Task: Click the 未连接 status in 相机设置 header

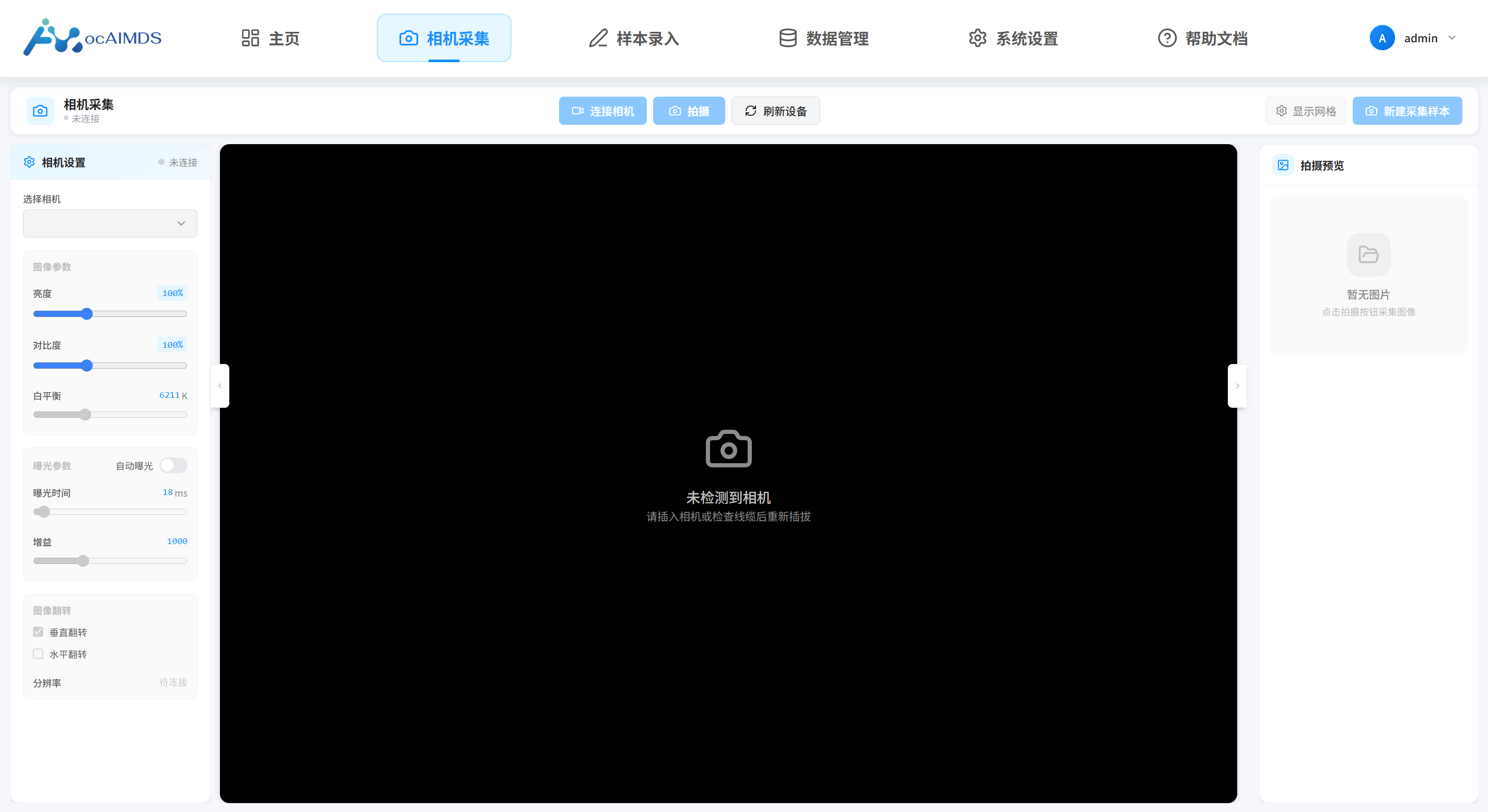Action: [178, 162]
